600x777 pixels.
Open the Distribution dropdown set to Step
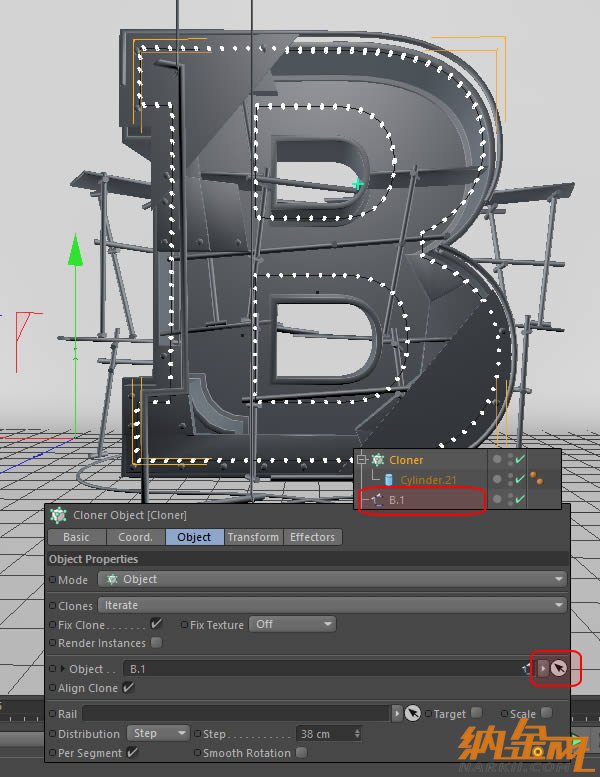pos(160,733)
